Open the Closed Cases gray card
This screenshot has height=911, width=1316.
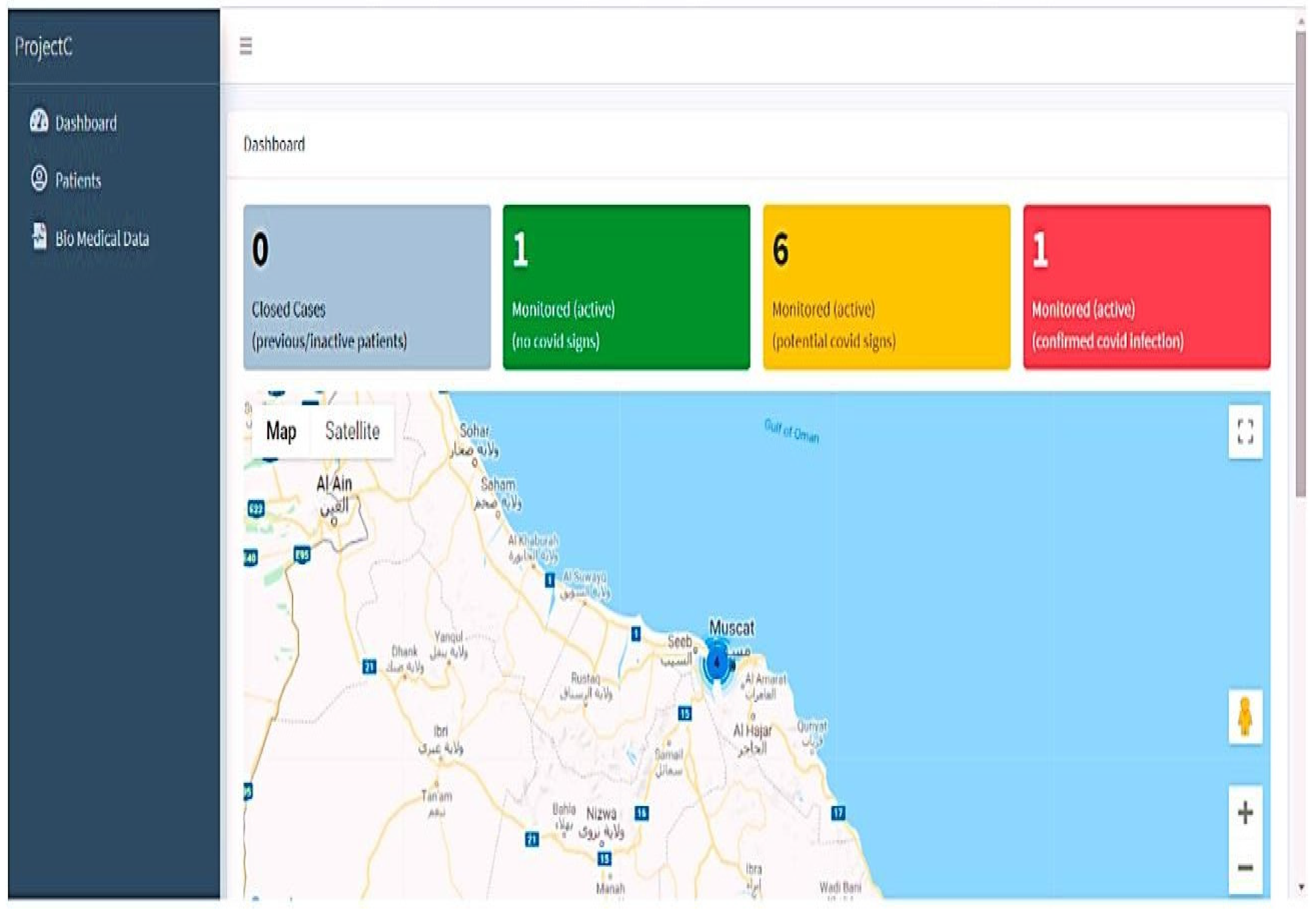click(367, 287)
